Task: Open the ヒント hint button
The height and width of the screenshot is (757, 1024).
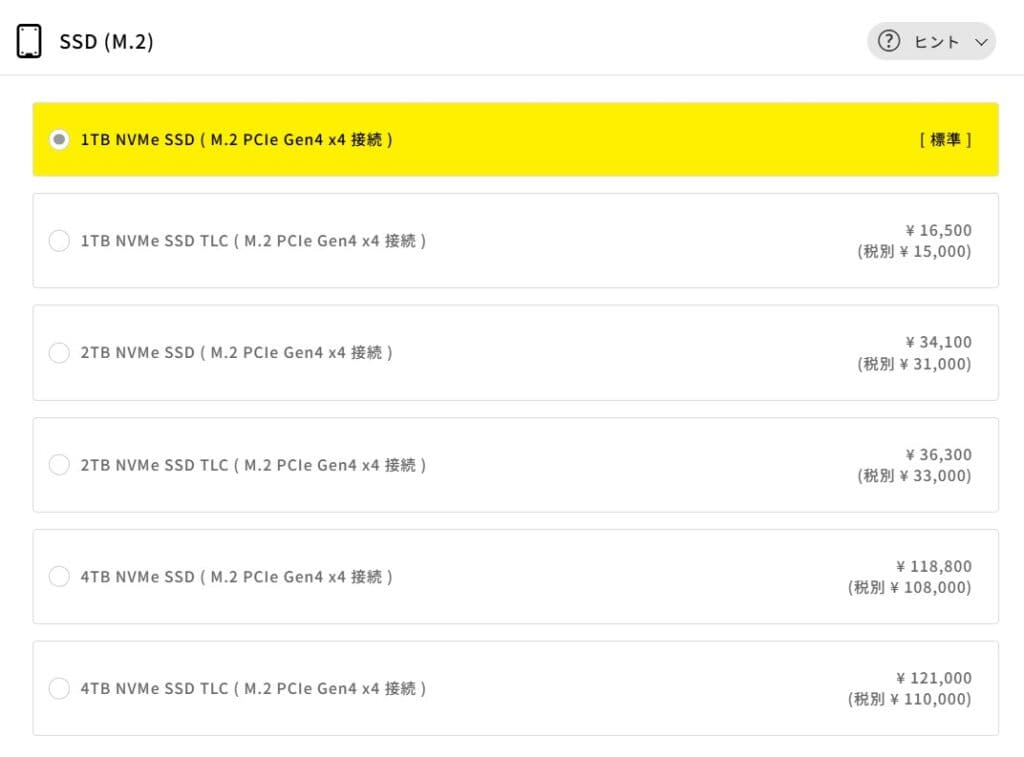Action: (936, 41)
